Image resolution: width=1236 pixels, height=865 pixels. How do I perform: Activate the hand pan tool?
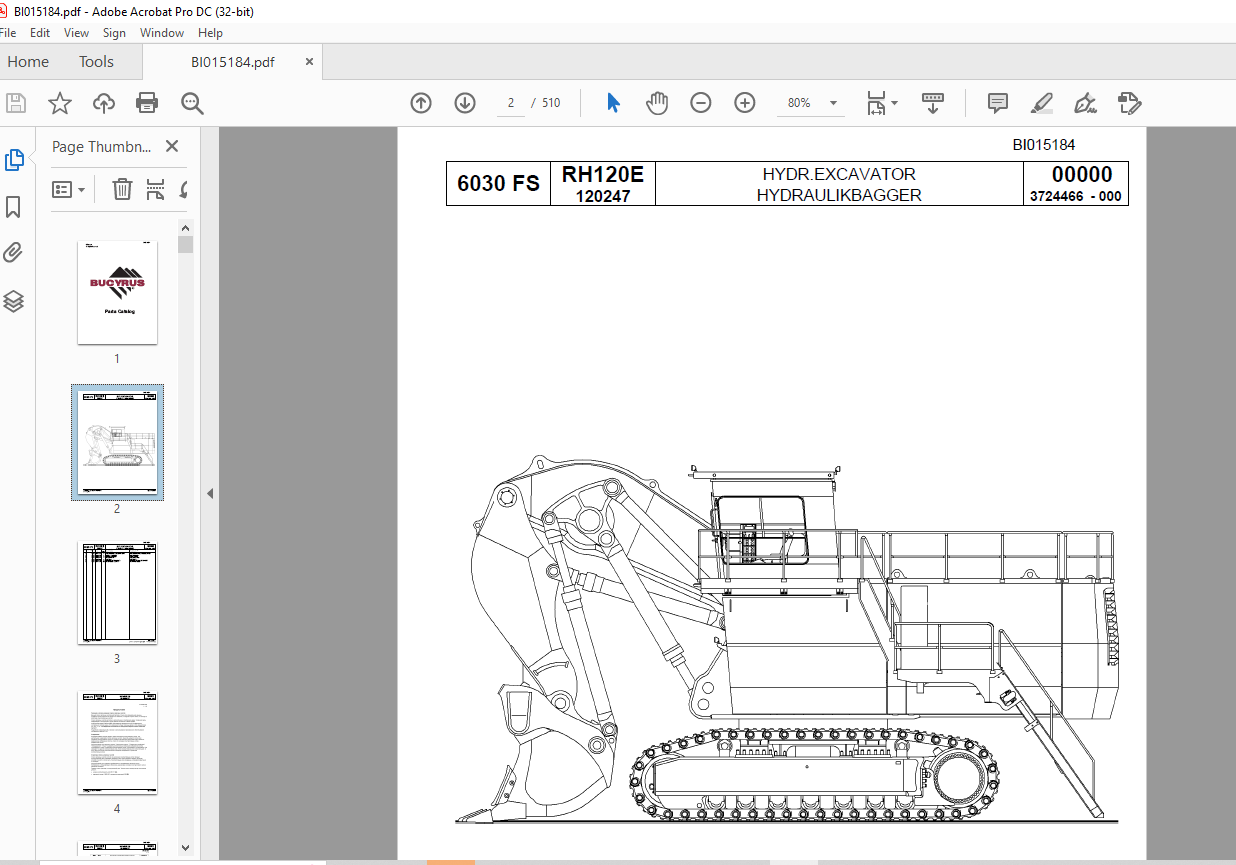[656, 103]
